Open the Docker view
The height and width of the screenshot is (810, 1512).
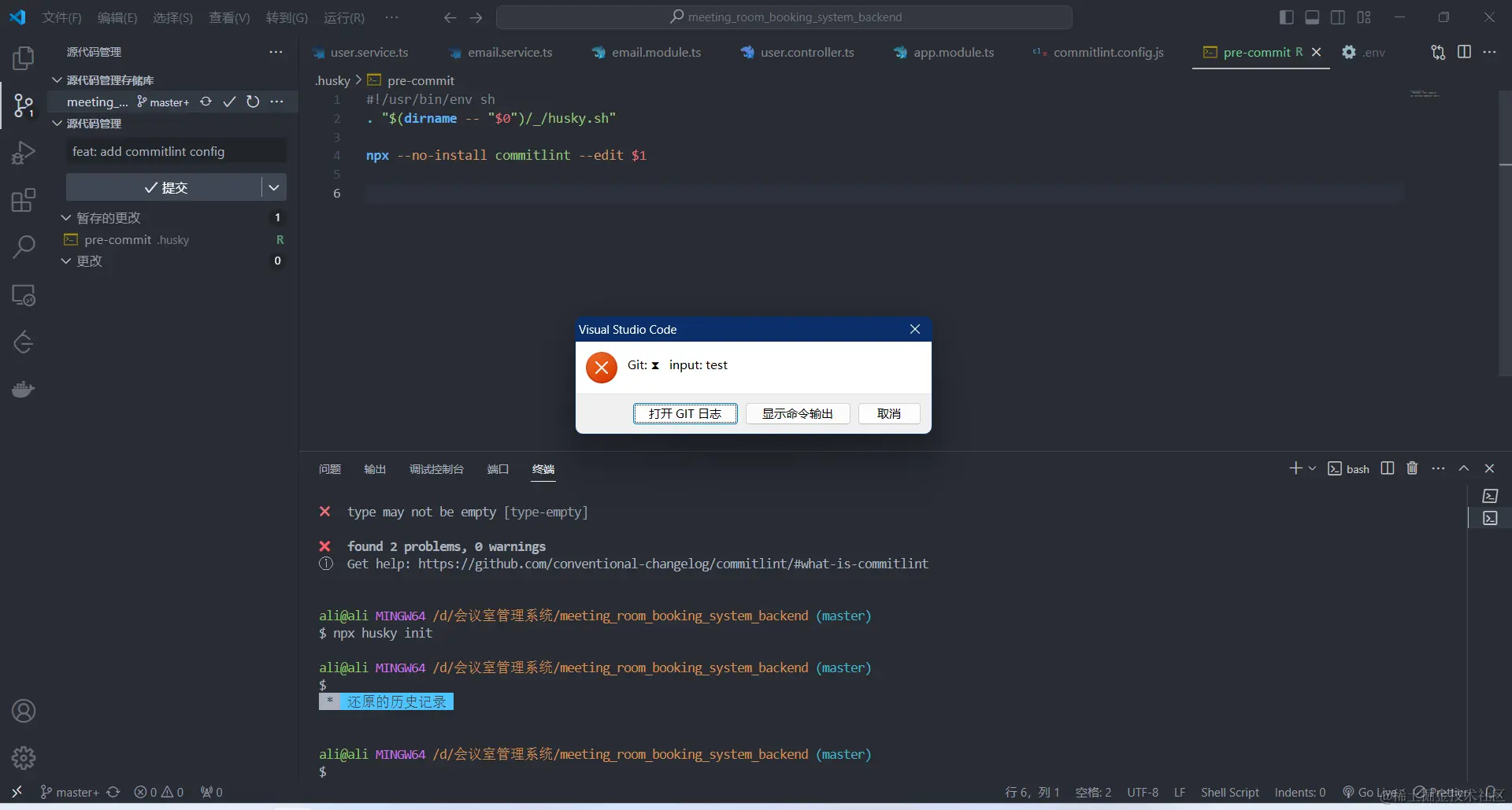click(24, 390)
